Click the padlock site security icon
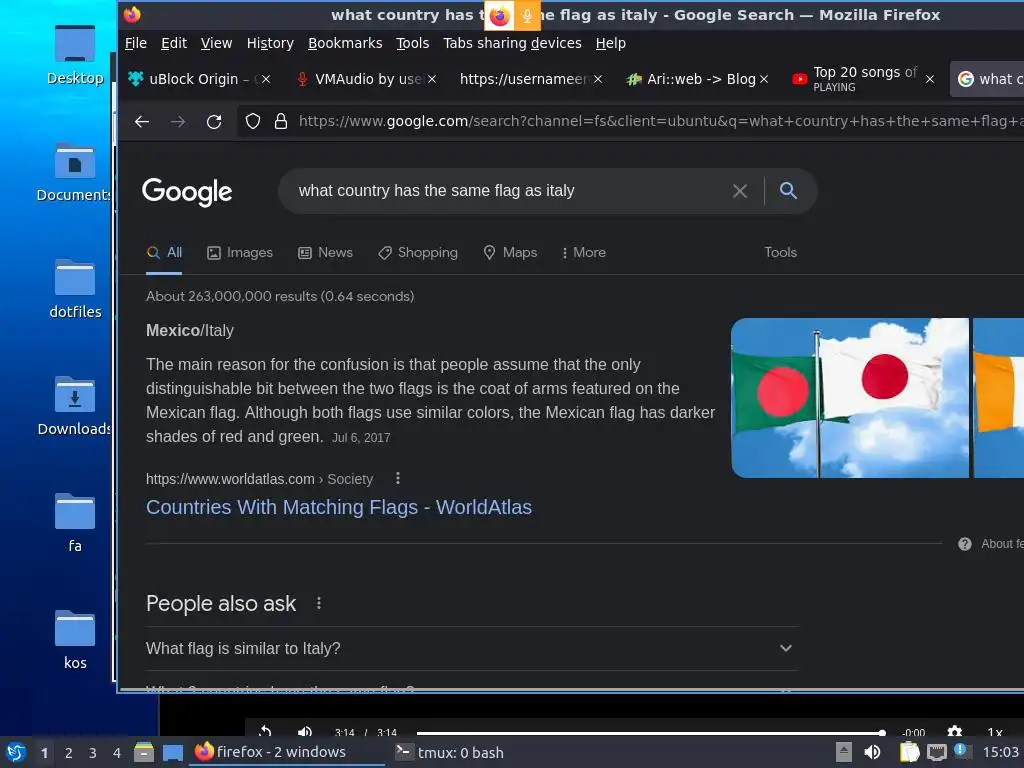The image size is (1024, 768). [x=281, y=121]
